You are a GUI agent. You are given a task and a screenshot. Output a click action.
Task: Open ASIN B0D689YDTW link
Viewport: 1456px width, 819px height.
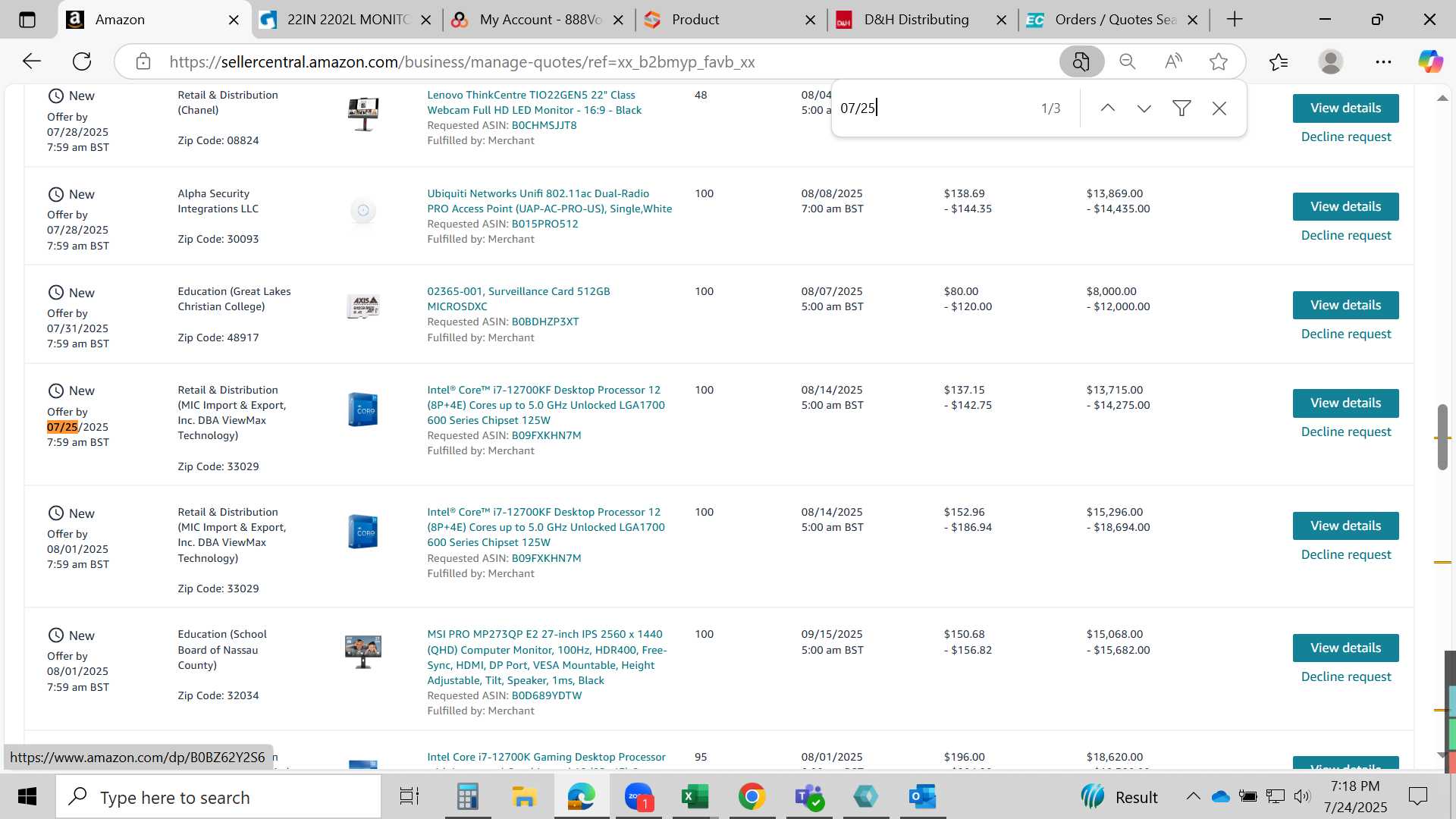coord(547,695)
